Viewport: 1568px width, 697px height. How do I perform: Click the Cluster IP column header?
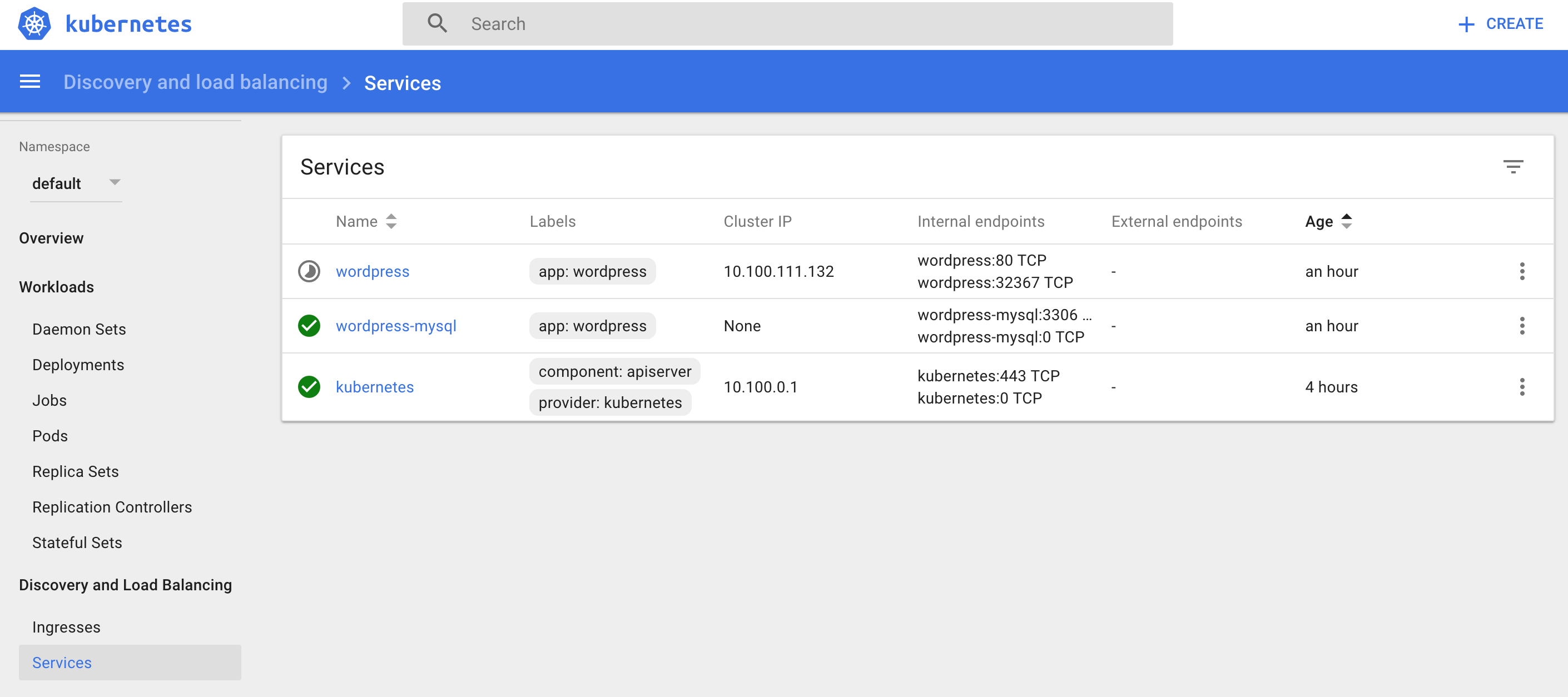point(757,221)
